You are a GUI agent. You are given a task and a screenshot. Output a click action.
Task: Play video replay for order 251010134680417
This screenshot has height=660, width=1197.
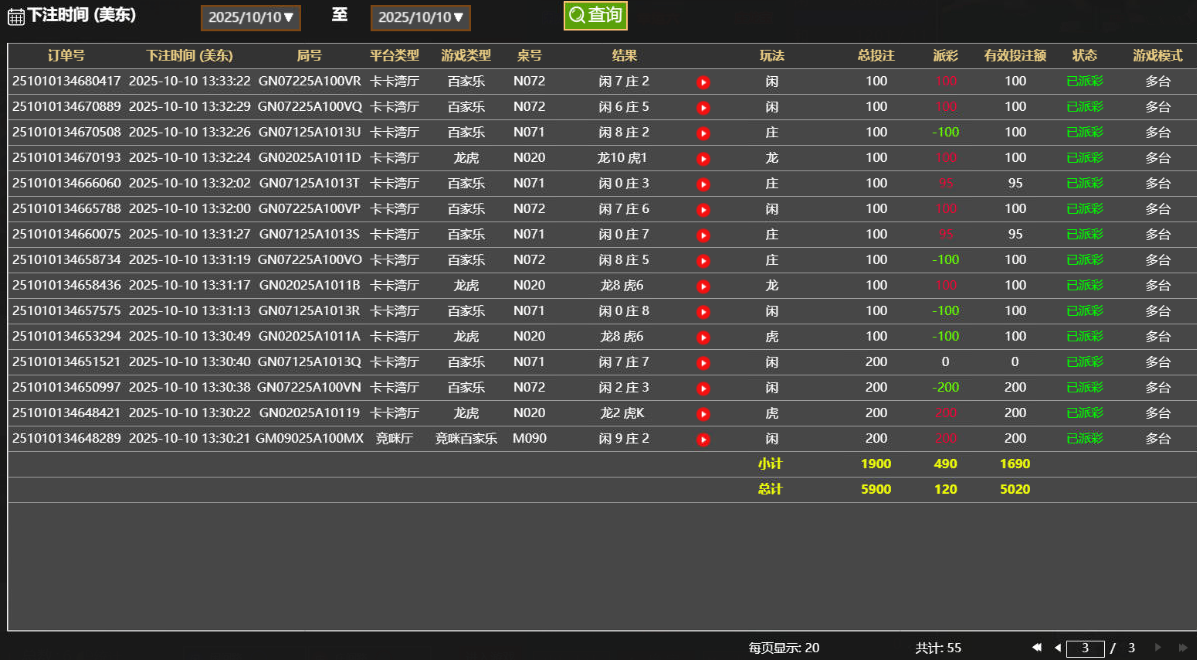(x=703, y=81)
